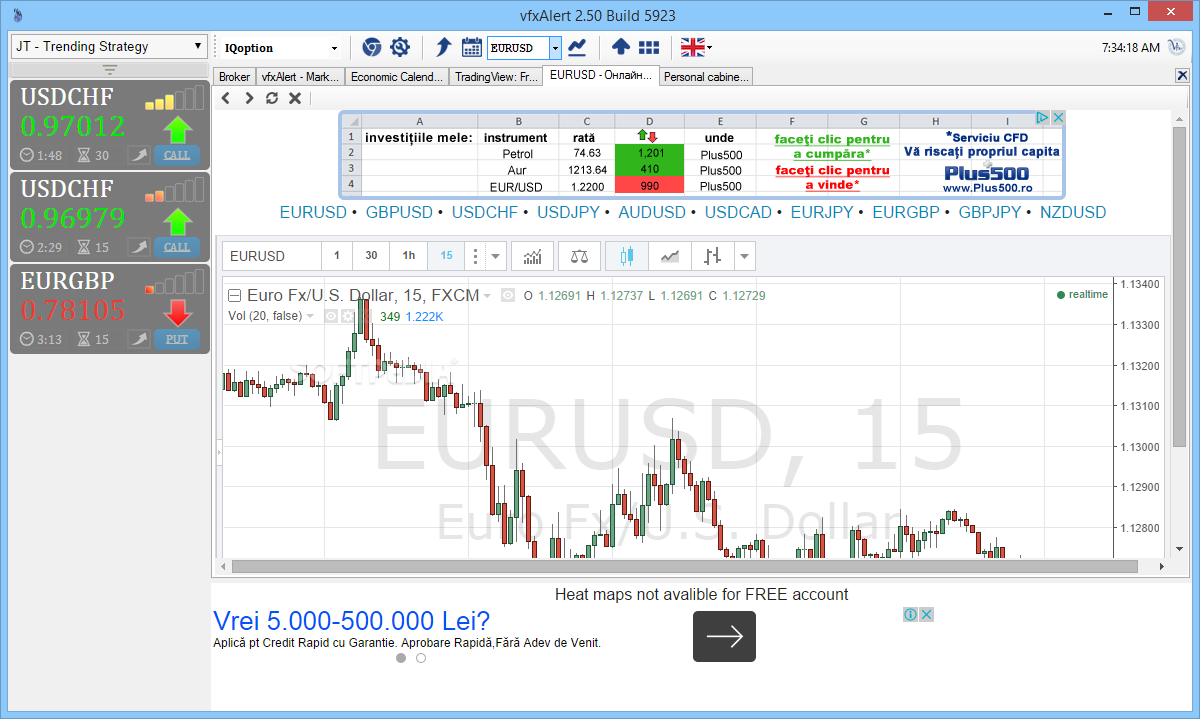This screenshot has height=719, width=1200.
Task: Select first carousel dot on bottom ad
Action: click(x=401, y=658)
